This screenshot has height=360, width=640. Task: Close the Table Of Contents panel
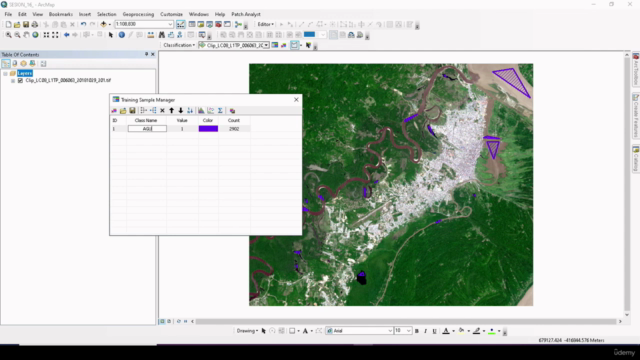click(x=153, y=54)
